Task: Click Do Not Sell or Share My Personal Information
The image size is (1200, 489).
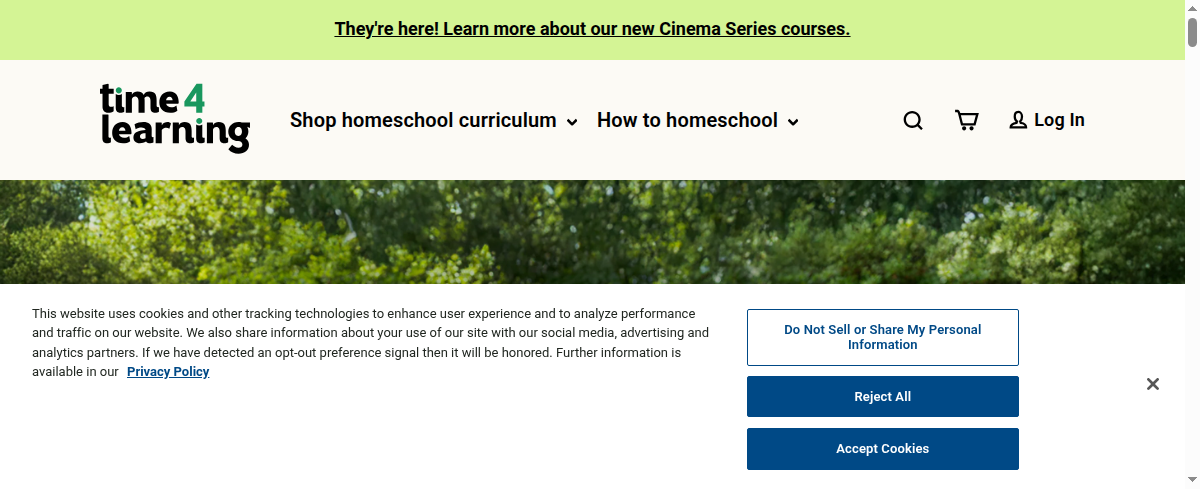Action: [x=882, y=337]
